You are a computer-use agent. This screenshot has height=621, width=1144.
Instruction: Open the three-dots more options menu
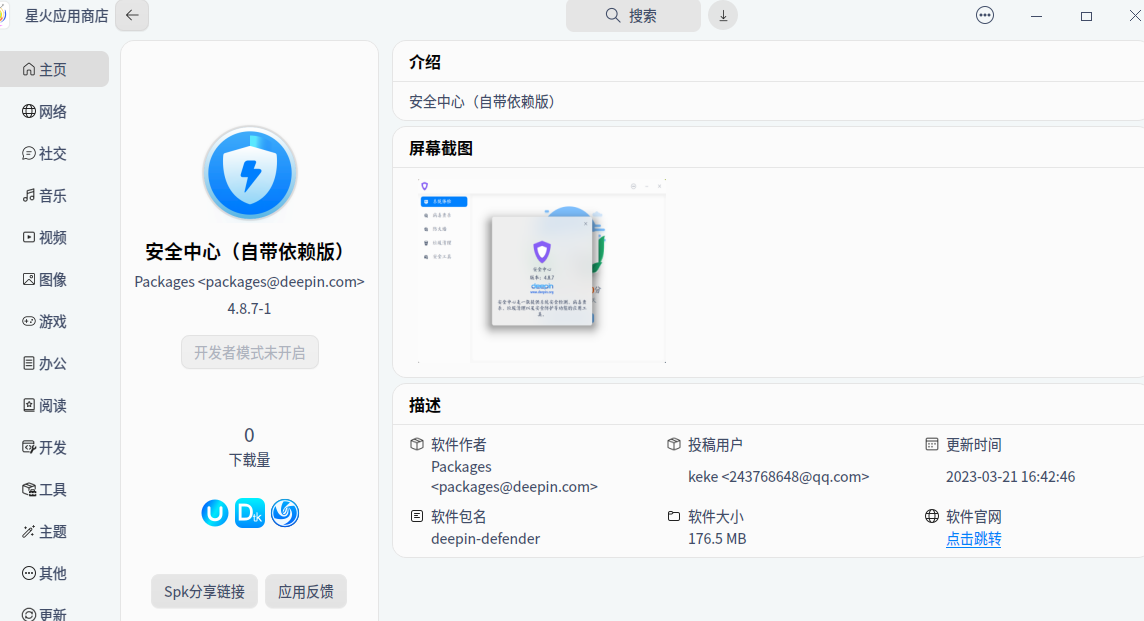[x=985, y=15]
